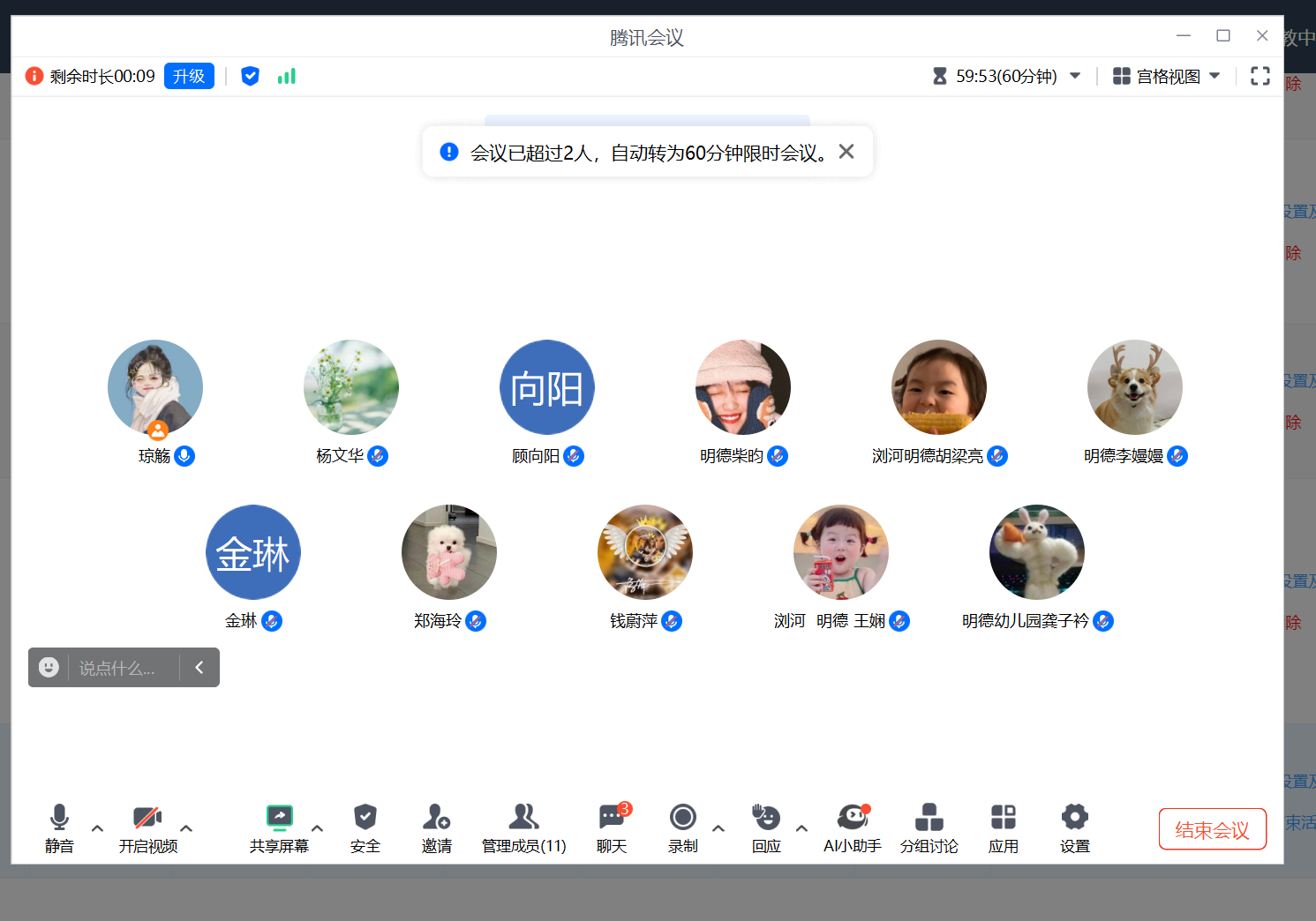Select 浏河明德胡梁亮 avatar
This screenshot has height=921, width=1316.
939,387
